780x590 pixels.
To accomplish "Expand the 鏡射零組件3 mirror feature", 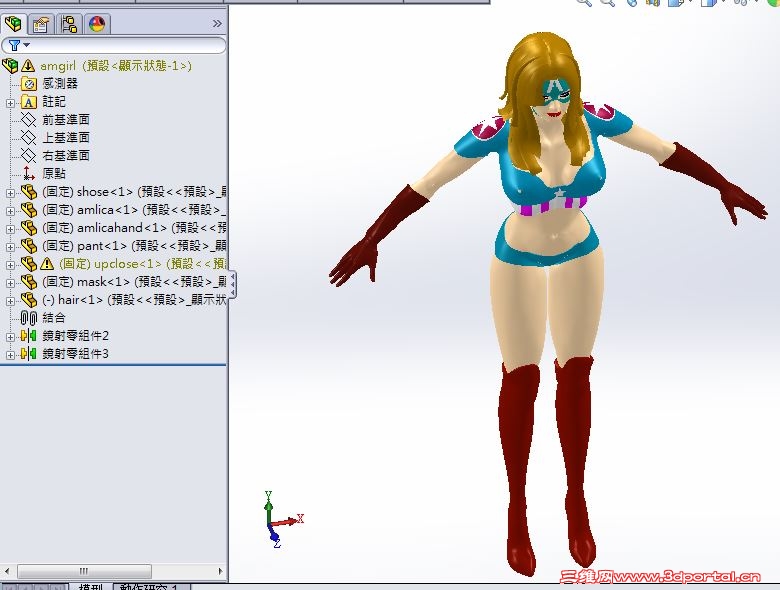I will [x=10, y=355].
